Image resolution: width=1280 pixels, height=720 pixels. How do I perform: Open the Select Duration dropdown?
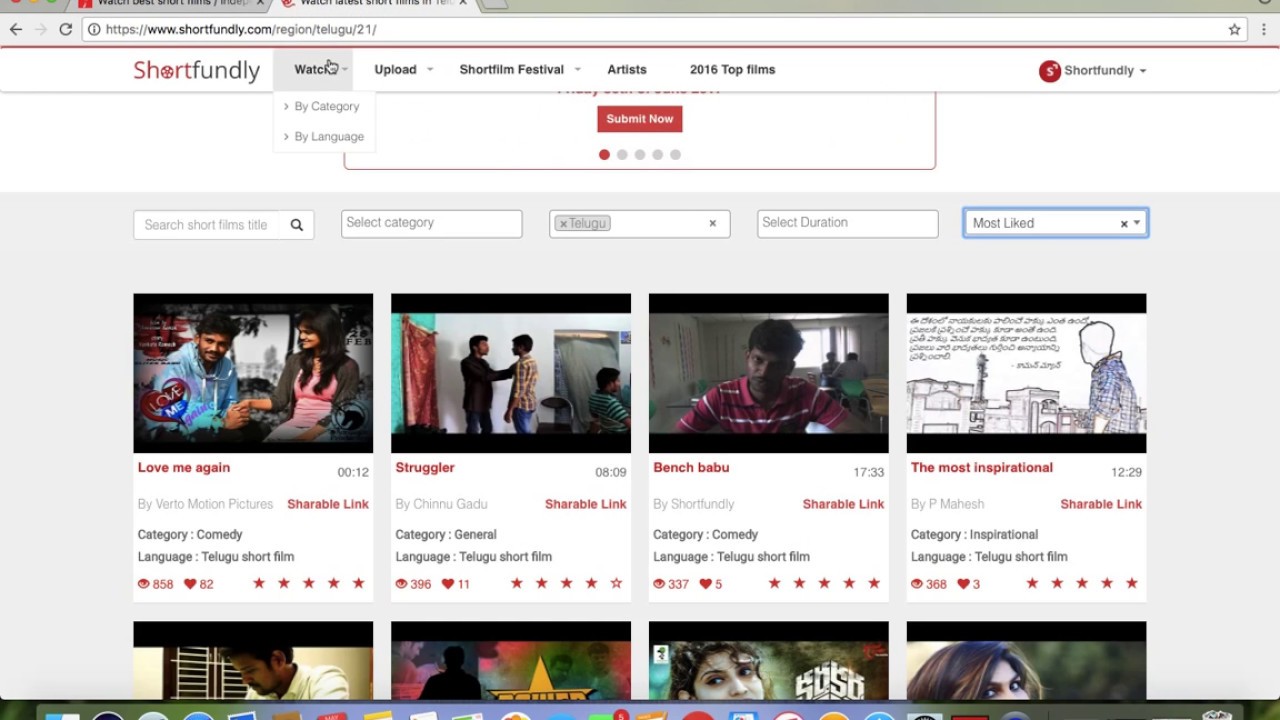848,223
